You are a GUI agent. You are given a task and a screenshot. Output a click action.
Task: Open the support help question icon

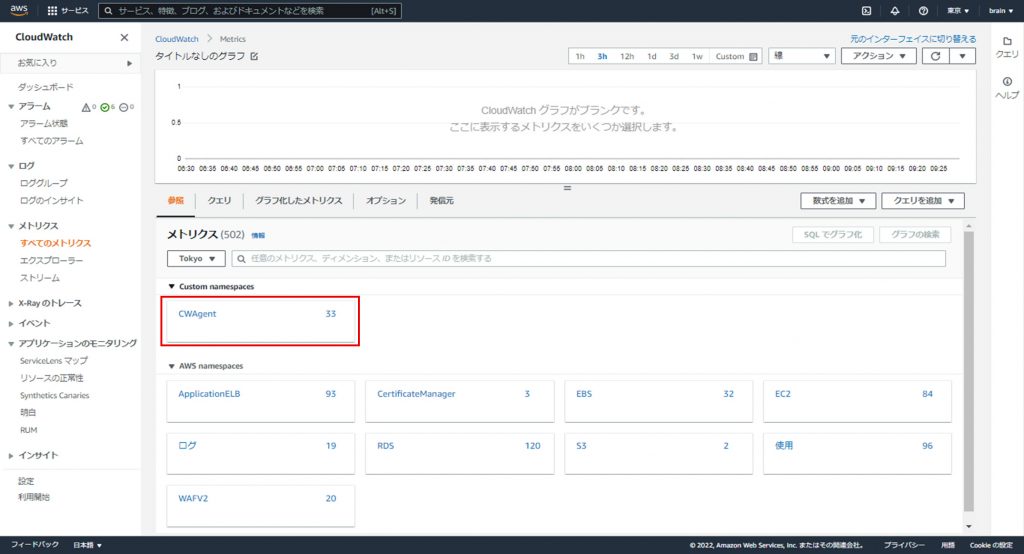click(923, 11)
